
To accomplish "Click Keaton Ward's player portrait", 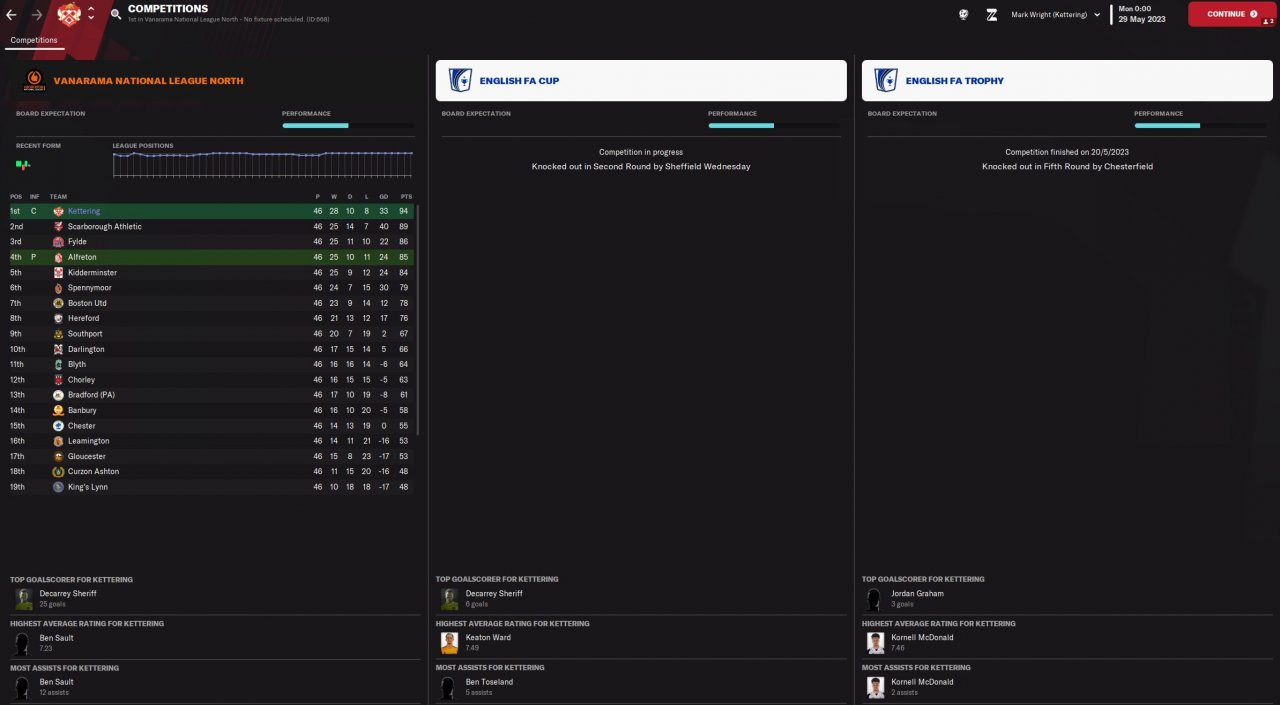I will (x=450, y=643).
